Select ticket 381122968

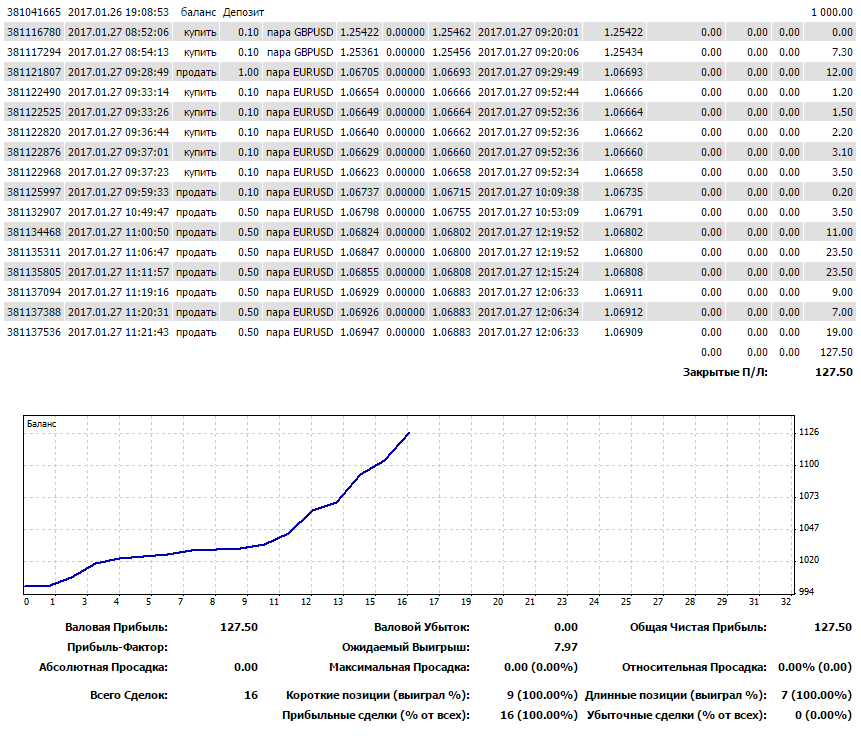33,172
